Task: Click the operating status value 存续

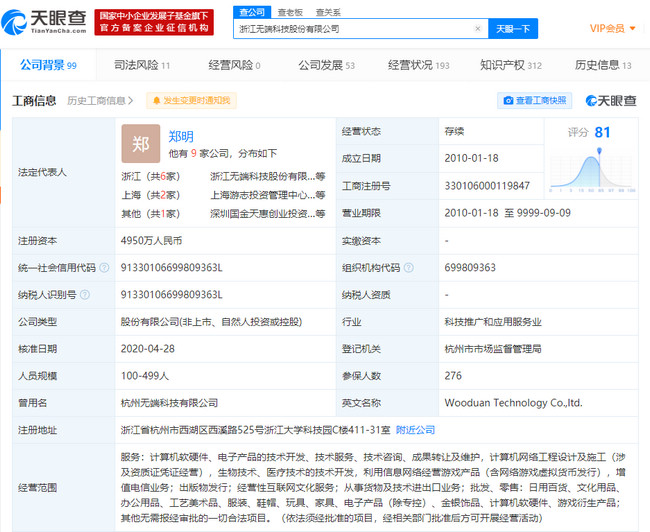Action: click(x=454, y=131)
